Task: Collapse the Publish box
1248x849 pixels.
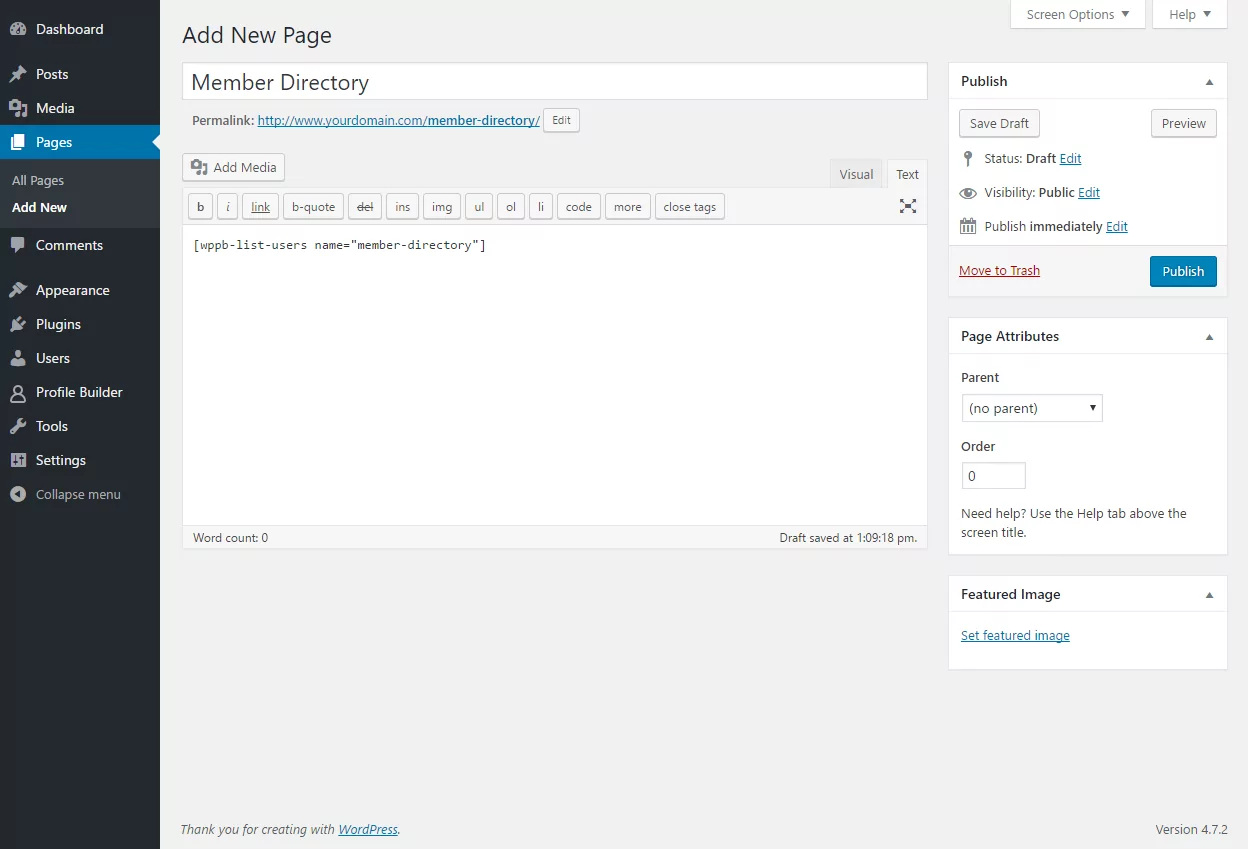Action: coord(1209,82)
